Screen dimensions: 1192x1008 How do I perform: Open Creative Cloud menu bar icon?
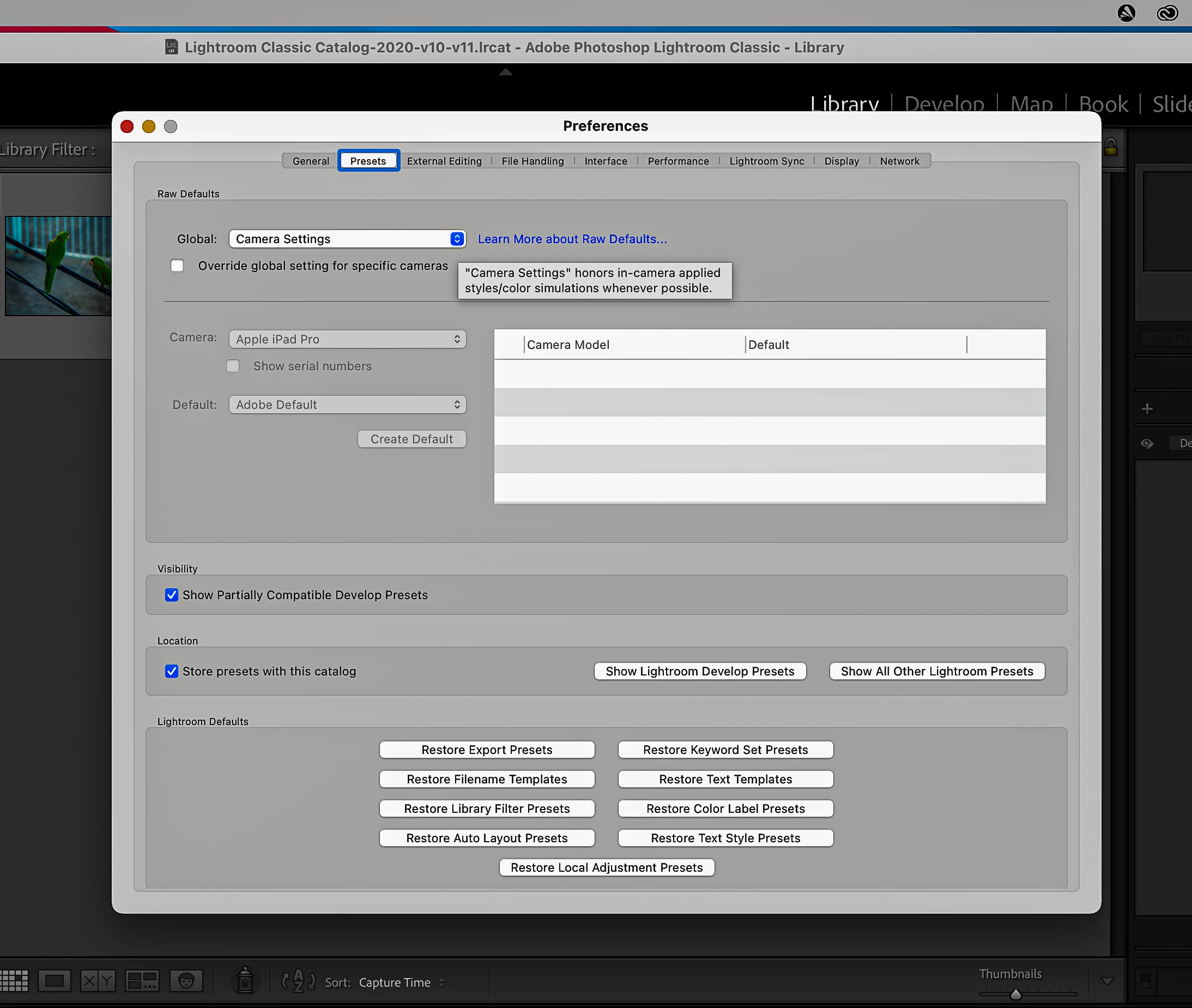point(1167,13)
